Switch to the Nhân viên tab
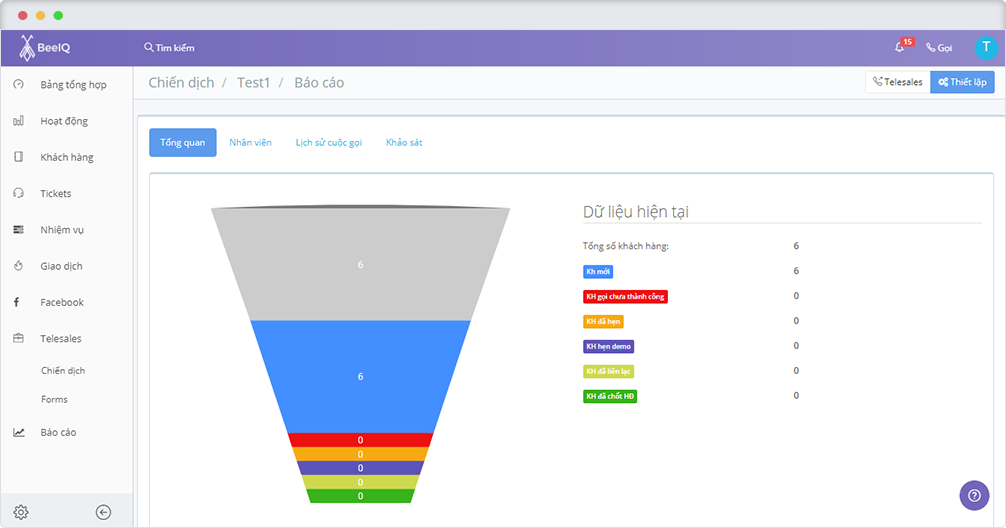 (250, 143)
